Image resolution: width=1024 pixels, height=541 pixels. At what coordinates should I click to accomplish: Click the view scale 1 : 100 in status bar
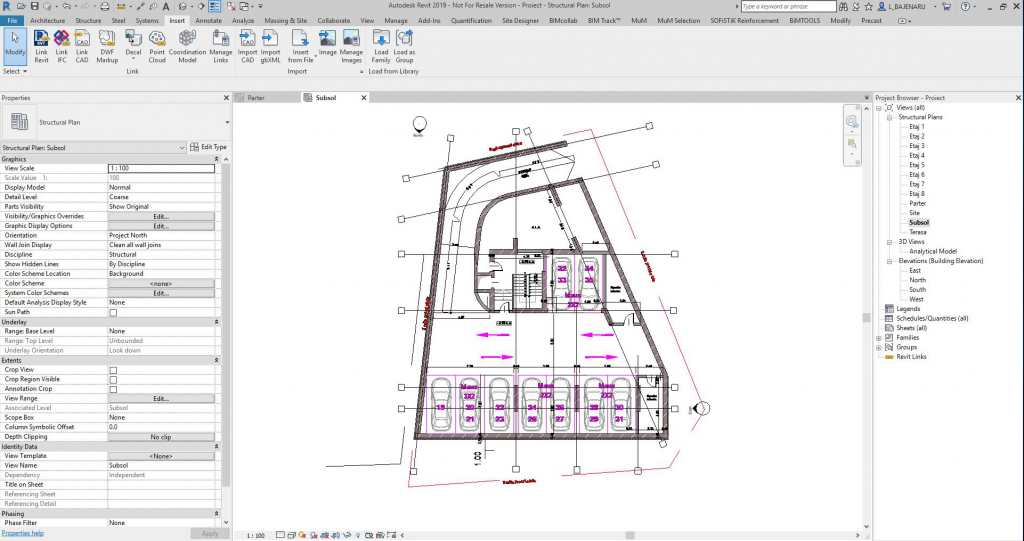pos(256,535)
